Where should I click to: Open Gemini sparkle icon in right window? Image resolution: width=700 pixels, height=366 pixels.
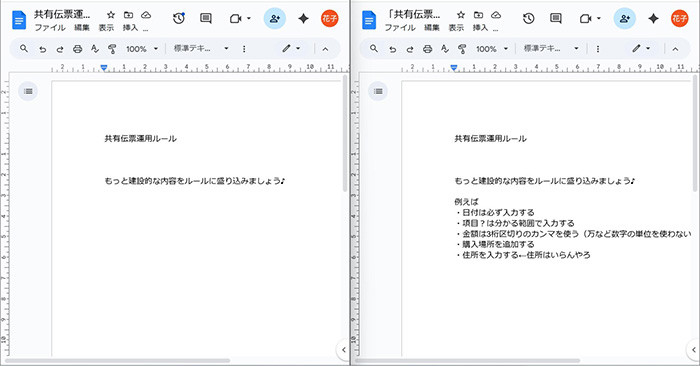[654, 18]
